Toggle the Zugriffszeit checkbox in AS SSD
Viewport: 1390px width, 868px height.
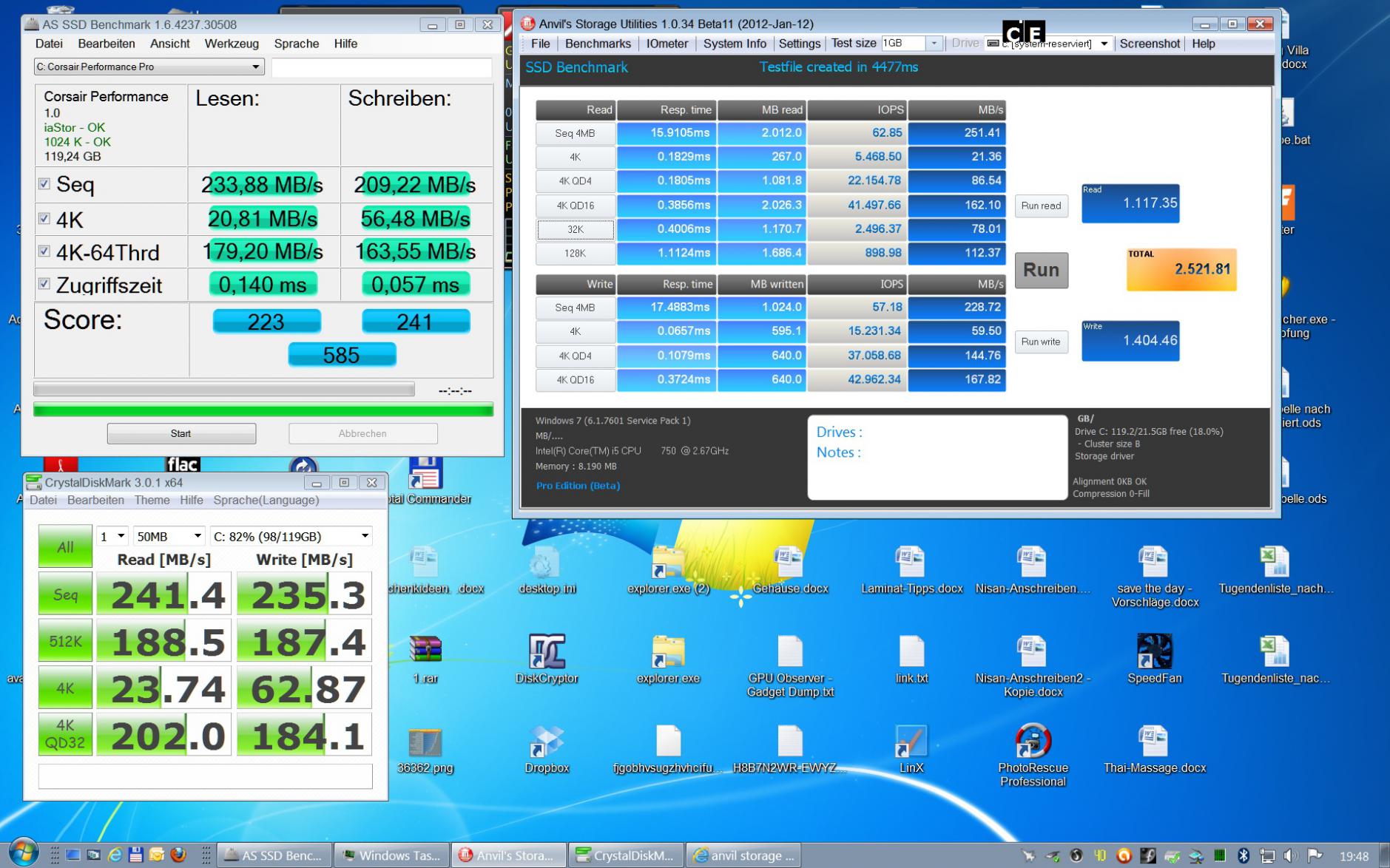44,284
